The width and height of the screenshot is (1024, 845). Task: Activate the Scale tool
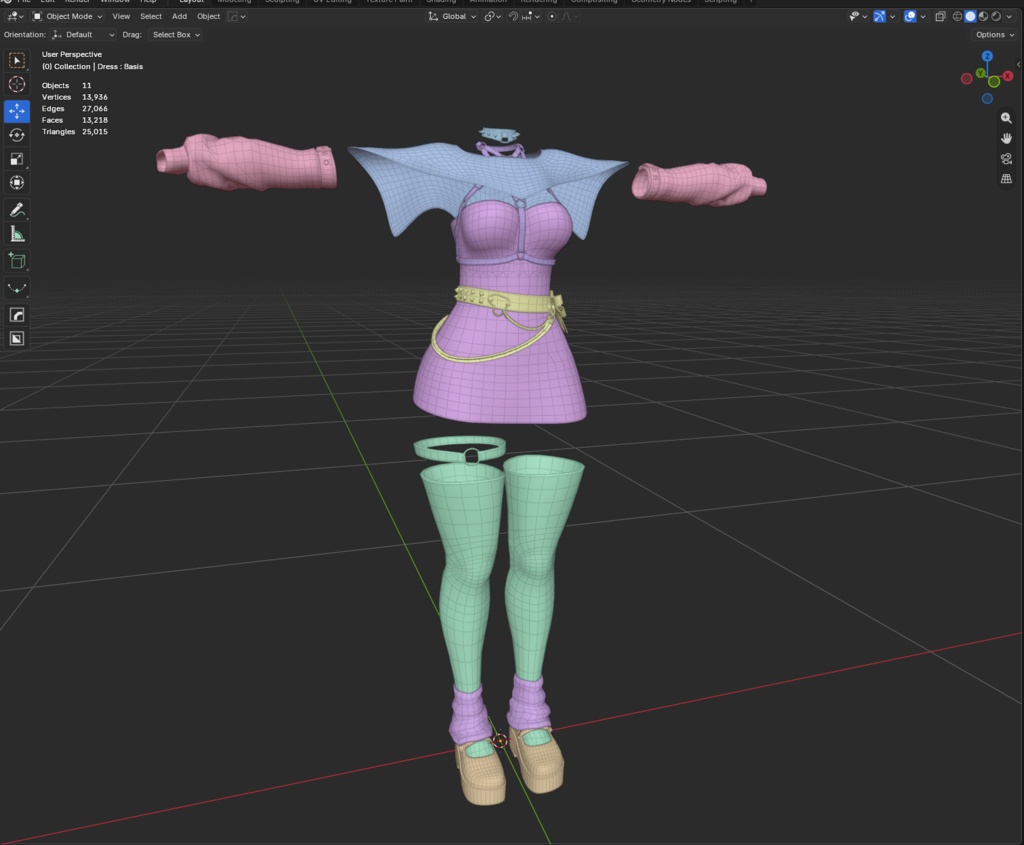(x=17, y=159)
